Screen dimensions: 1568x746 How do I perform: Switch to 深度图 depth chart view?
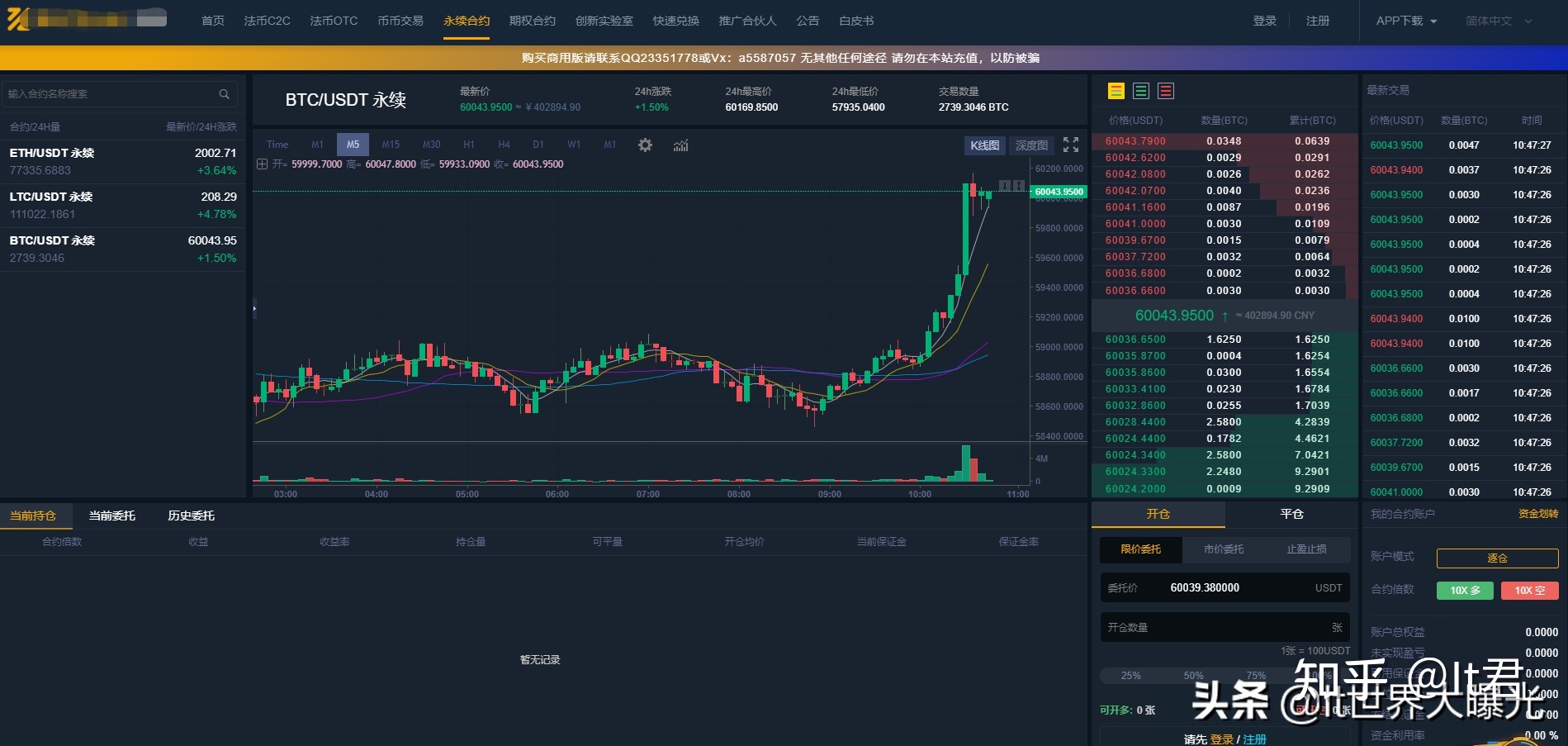point(1031,145)
